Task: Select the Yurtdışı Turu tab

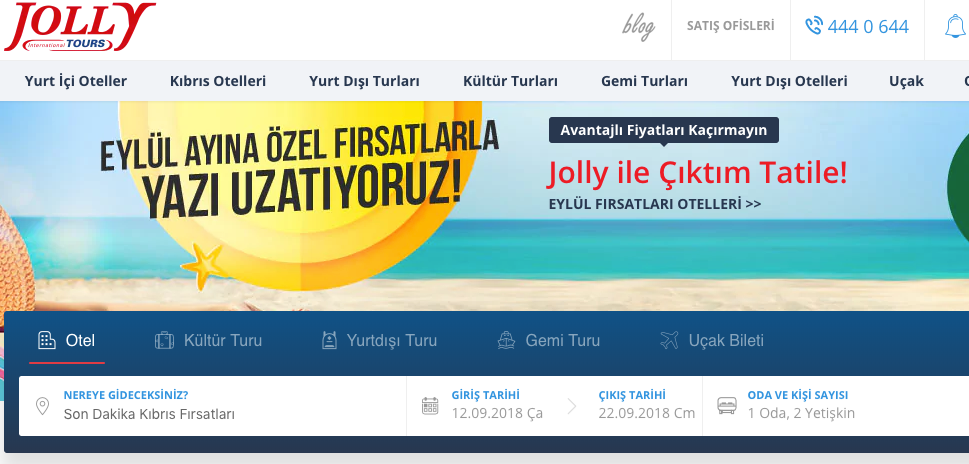Action: [x=379, y=340]
